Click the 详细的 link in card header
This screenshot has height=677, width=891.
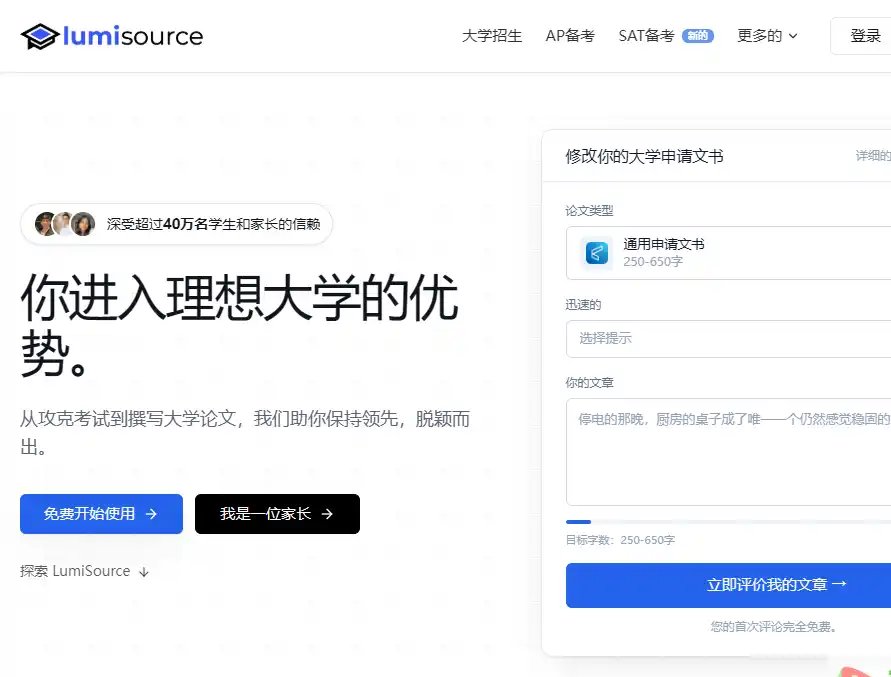pos(873,156)
